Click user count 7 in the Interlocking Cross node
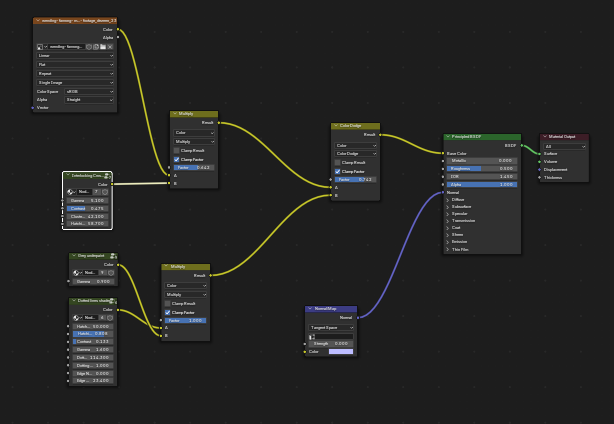The height and width of the screenshot is (424, 614). (96, 192)
